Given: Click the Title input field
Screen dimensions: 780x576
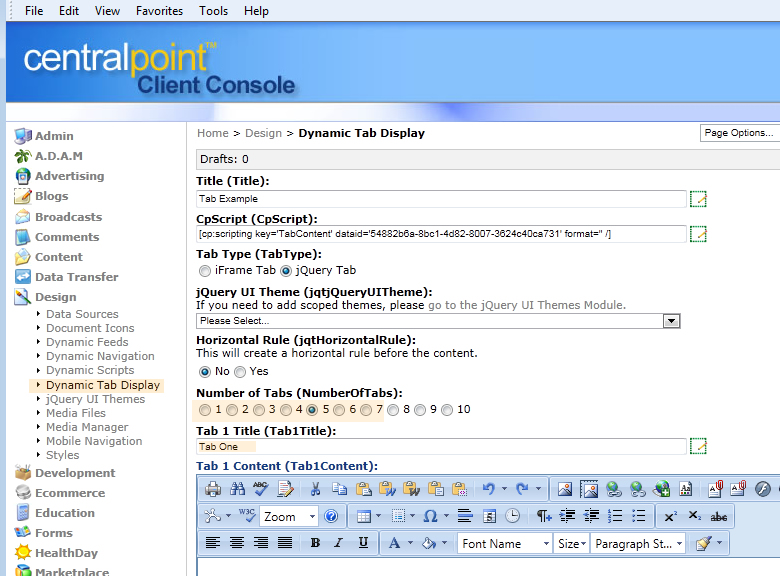Looking at the screenshot, I should [441, 199].
